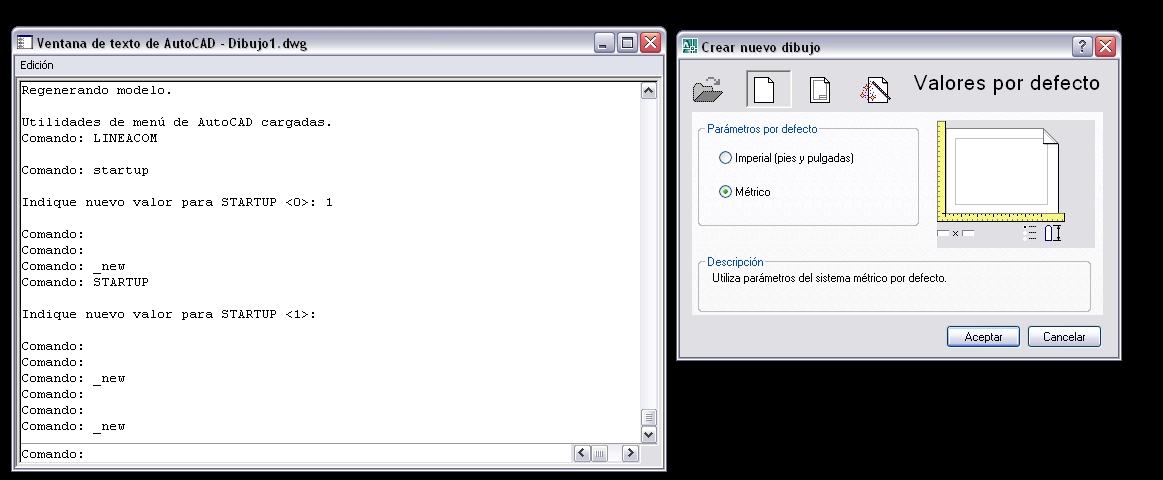Choose the Use a template icon

820,90
